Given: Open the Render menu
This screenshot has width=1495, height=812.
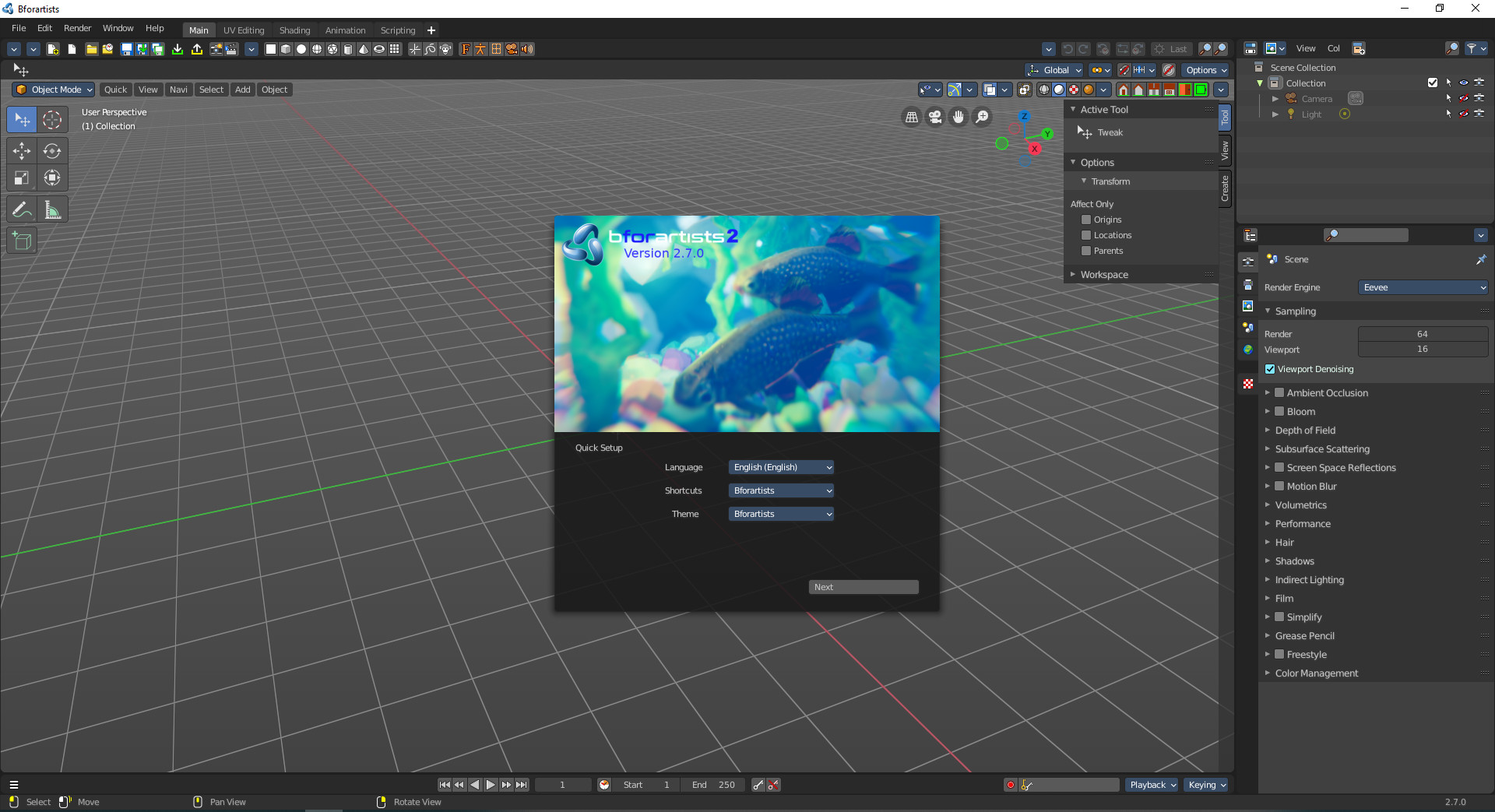Looking at the screenshot, I should [x=77, y=28].
